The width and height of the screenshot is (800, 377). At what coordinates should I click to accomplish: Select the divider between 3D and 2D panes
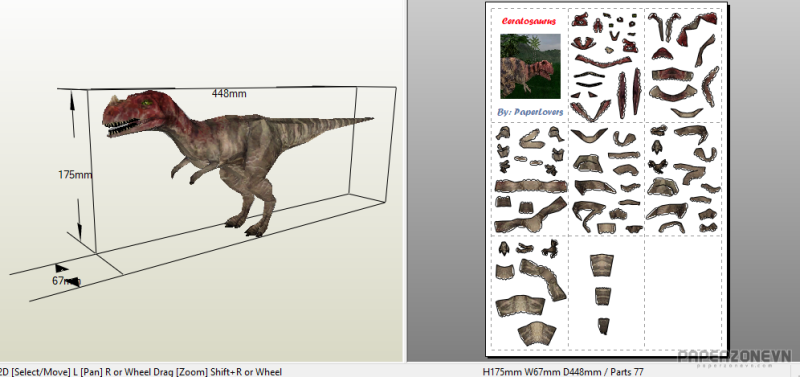(x=406, y=181)
